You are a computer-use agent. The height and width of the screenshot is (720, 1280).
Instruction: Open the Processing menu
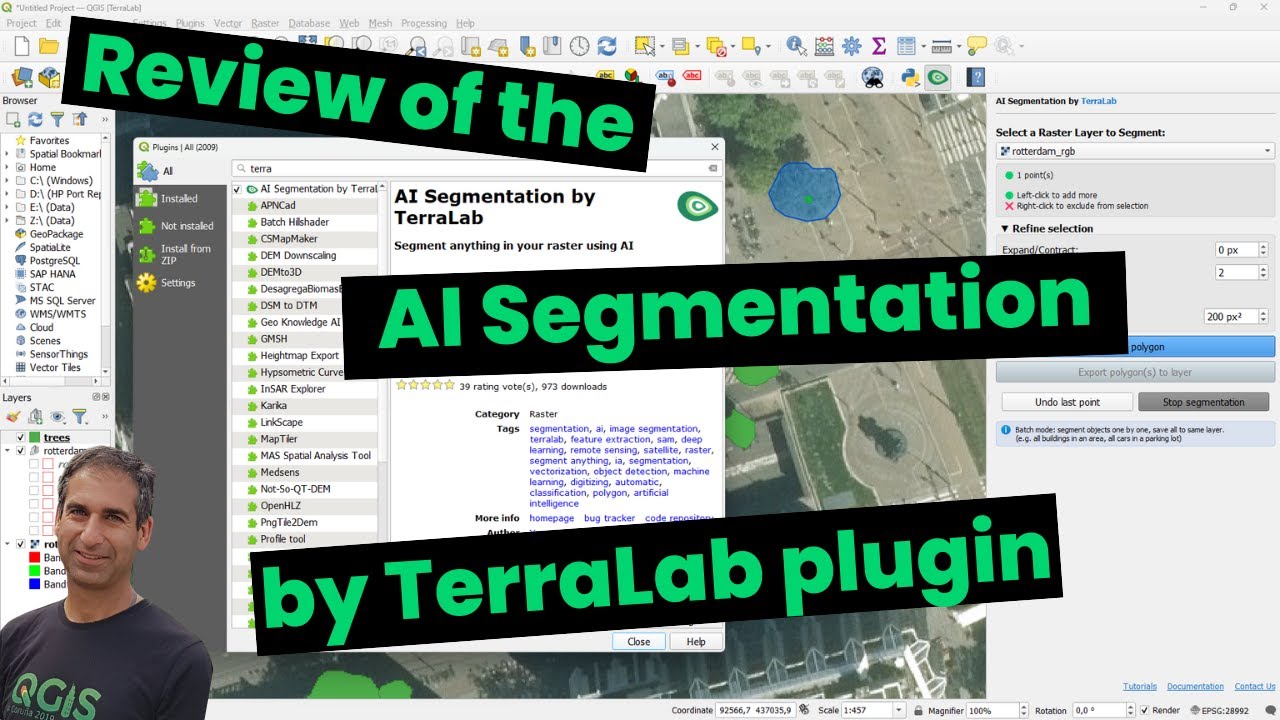pyautogui.click(x=424, y=23)
